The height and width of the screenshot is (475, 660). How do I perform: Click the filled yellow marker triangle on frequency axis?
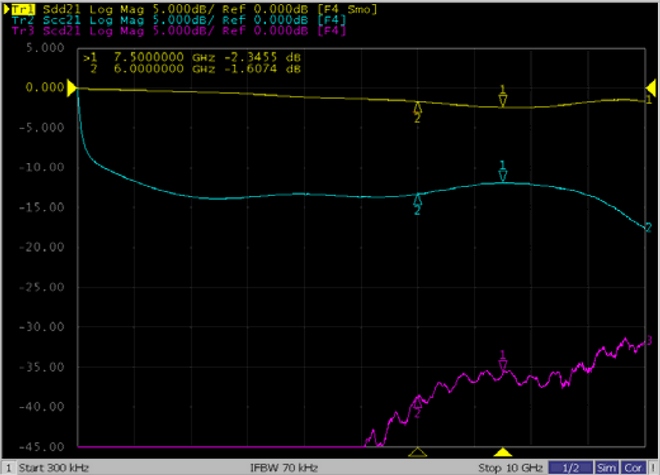[x=504, y=453]
